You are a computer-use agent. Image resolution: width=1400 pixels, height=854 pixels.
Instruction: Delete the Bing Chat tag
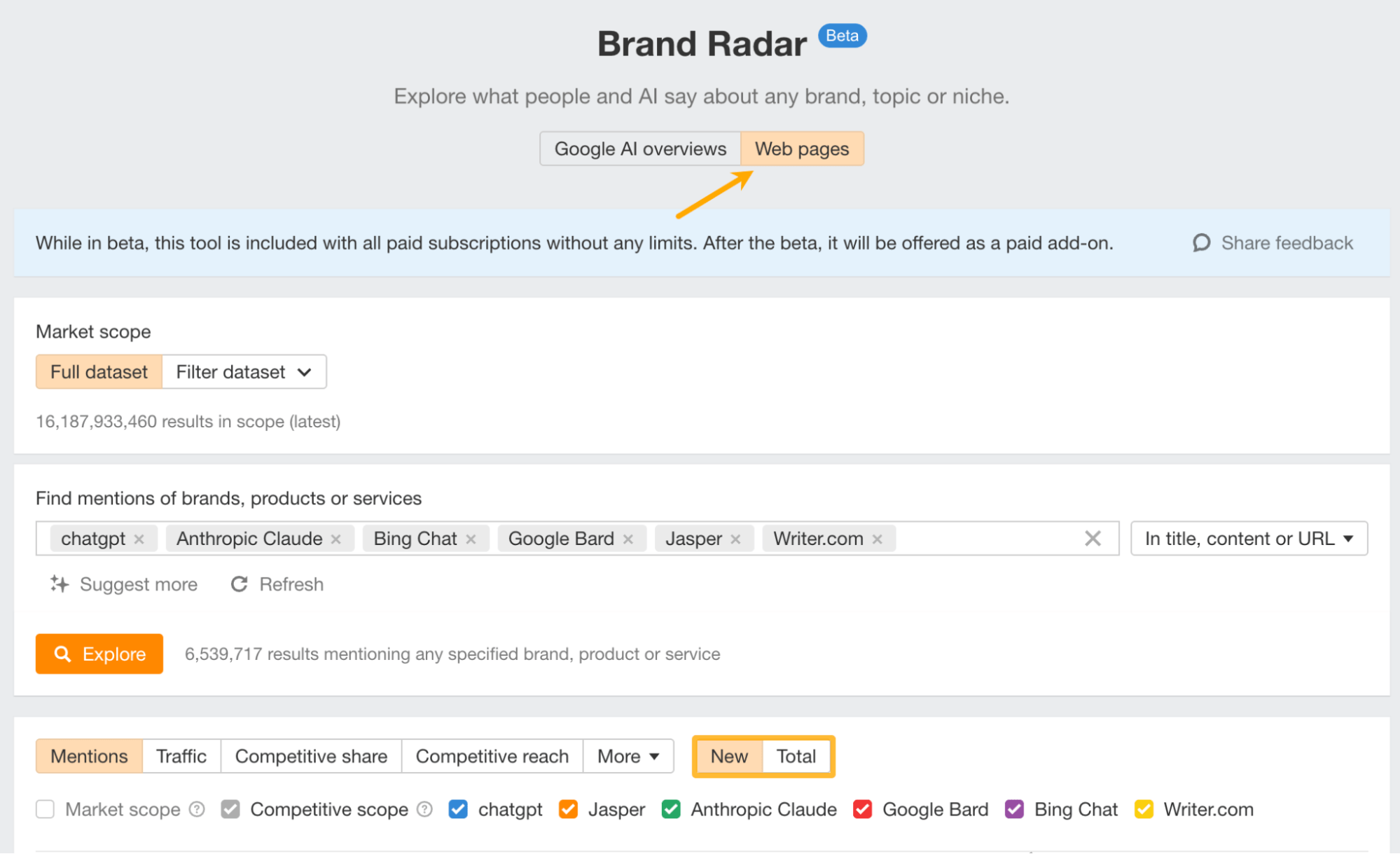[x=471, y=539]
